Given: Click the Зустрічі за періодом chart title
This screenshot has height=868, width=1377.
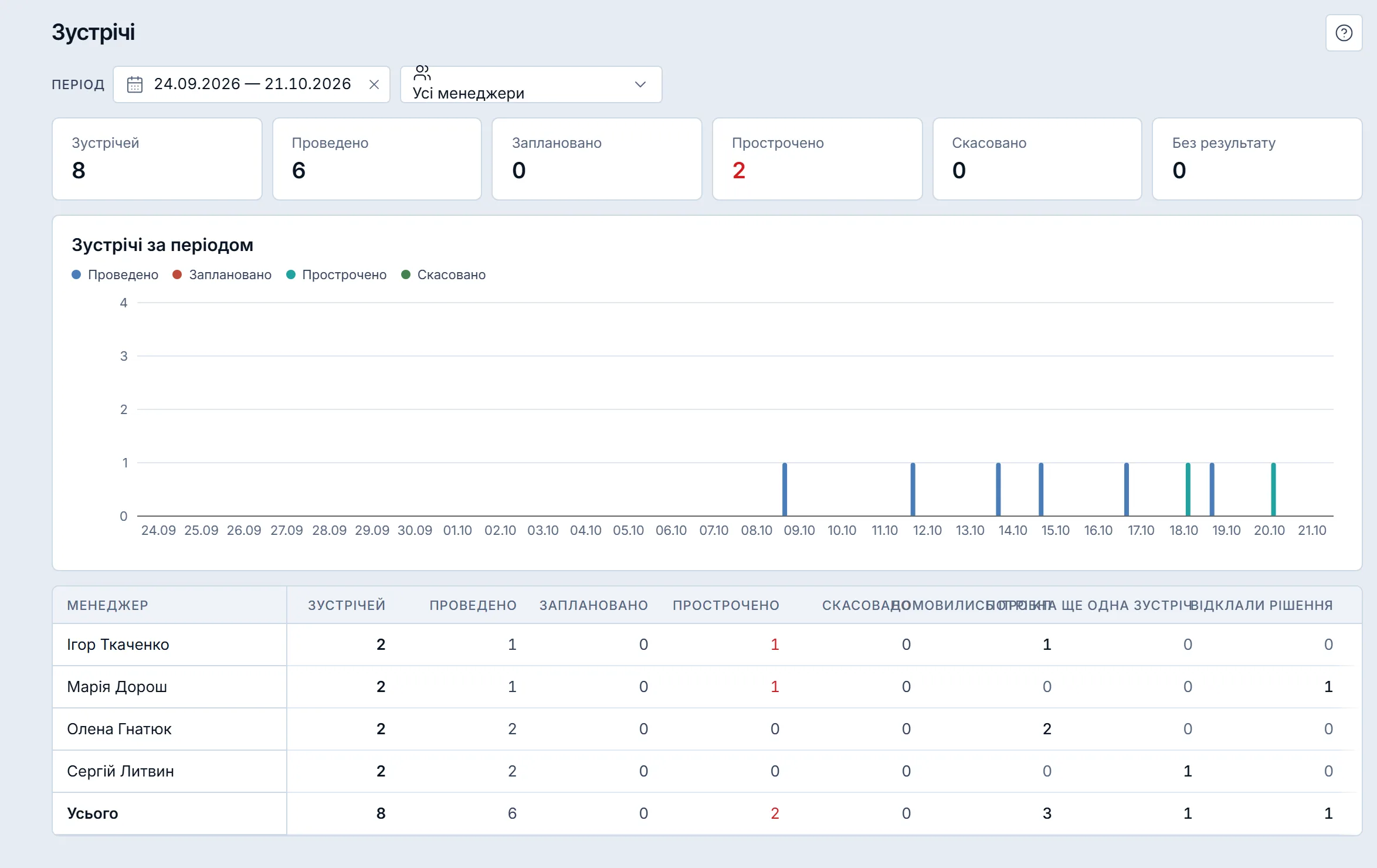Looking at the screenshot, I should tap(162, 245).
